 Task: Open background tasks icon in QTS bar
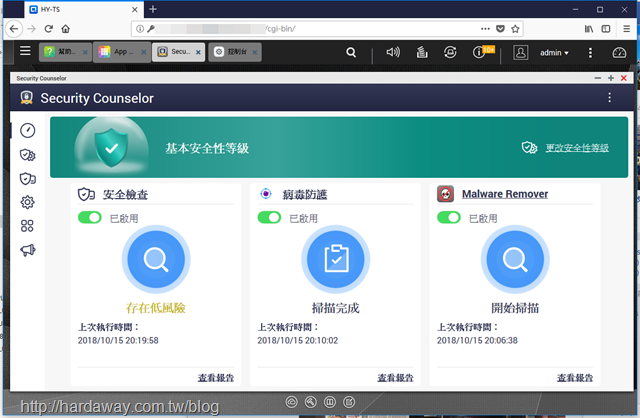(422, 52)
